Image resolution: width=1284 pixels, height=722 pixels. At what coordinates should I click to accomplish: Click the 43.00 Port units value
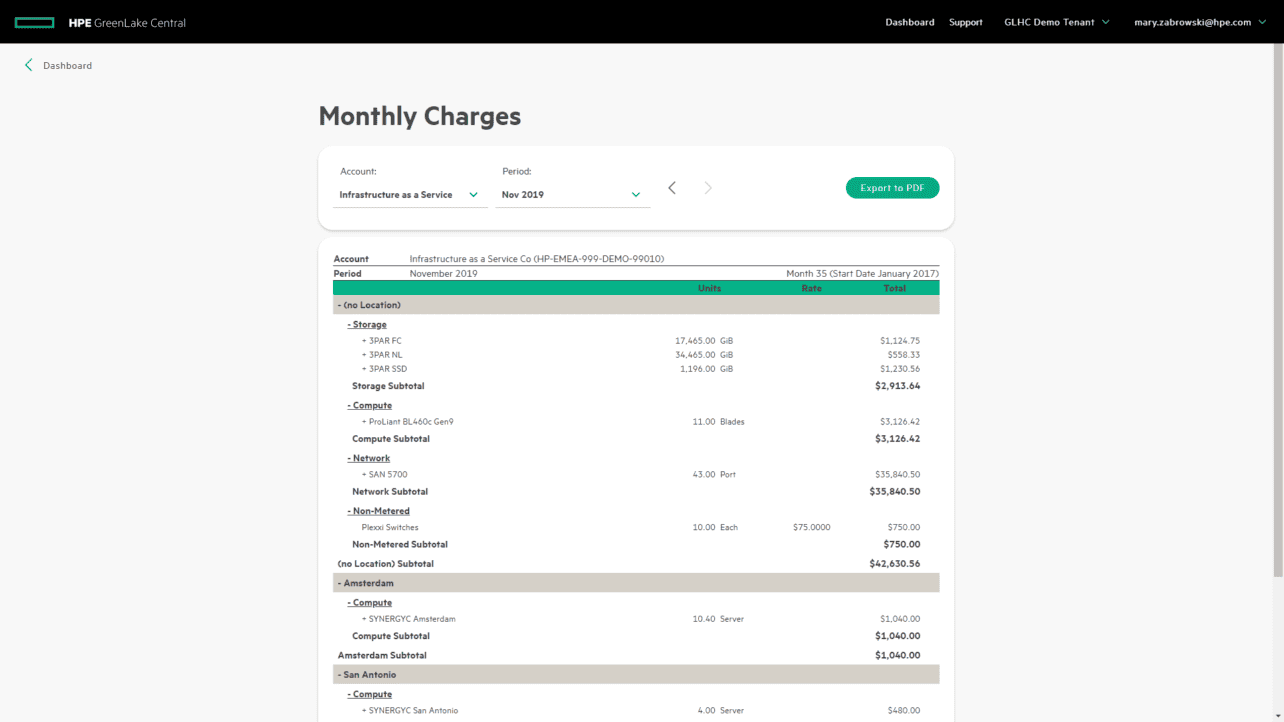(714, 475)
